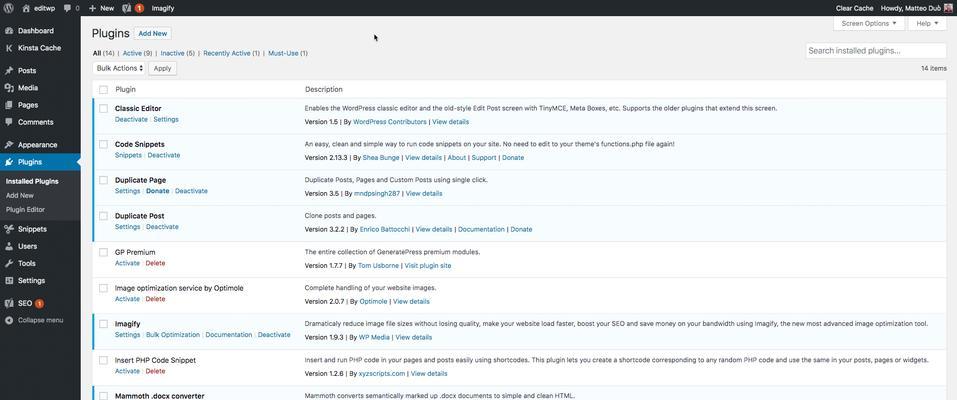This screenshot has height=400, width=957.
Task: Open Code Snippets' Snippets link
Action: (x=128, y=155)
